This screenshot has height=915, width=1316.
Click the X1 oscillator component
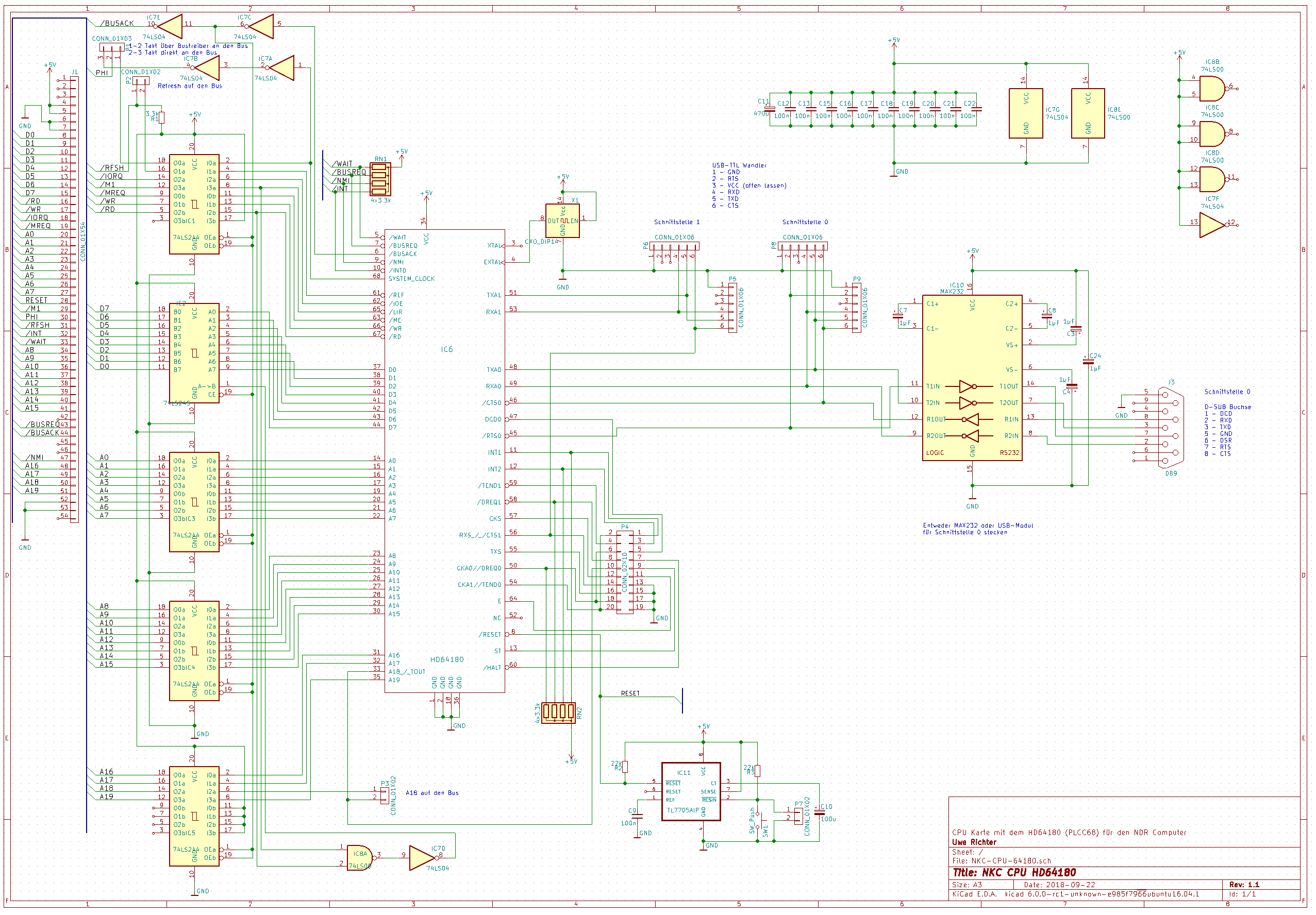[x=562, y=221]
